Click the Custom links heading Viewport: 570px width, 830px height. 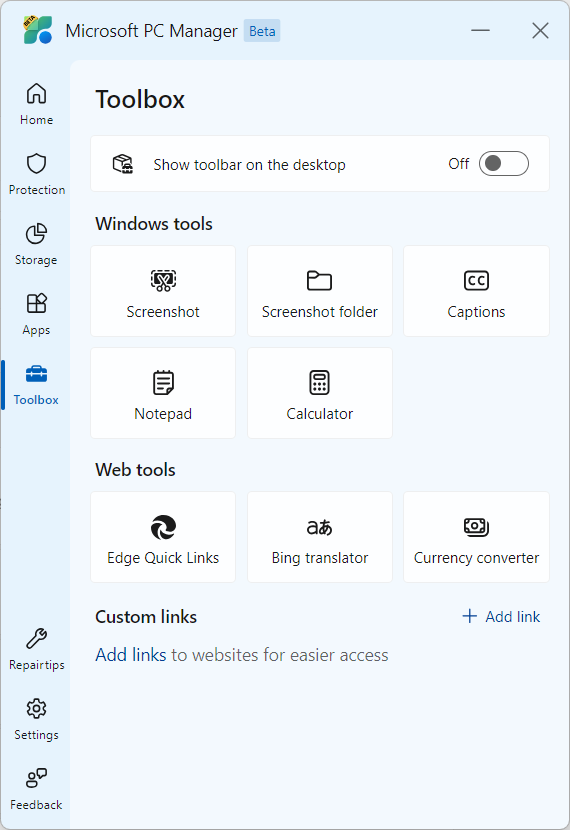click(x=146, y=617)
